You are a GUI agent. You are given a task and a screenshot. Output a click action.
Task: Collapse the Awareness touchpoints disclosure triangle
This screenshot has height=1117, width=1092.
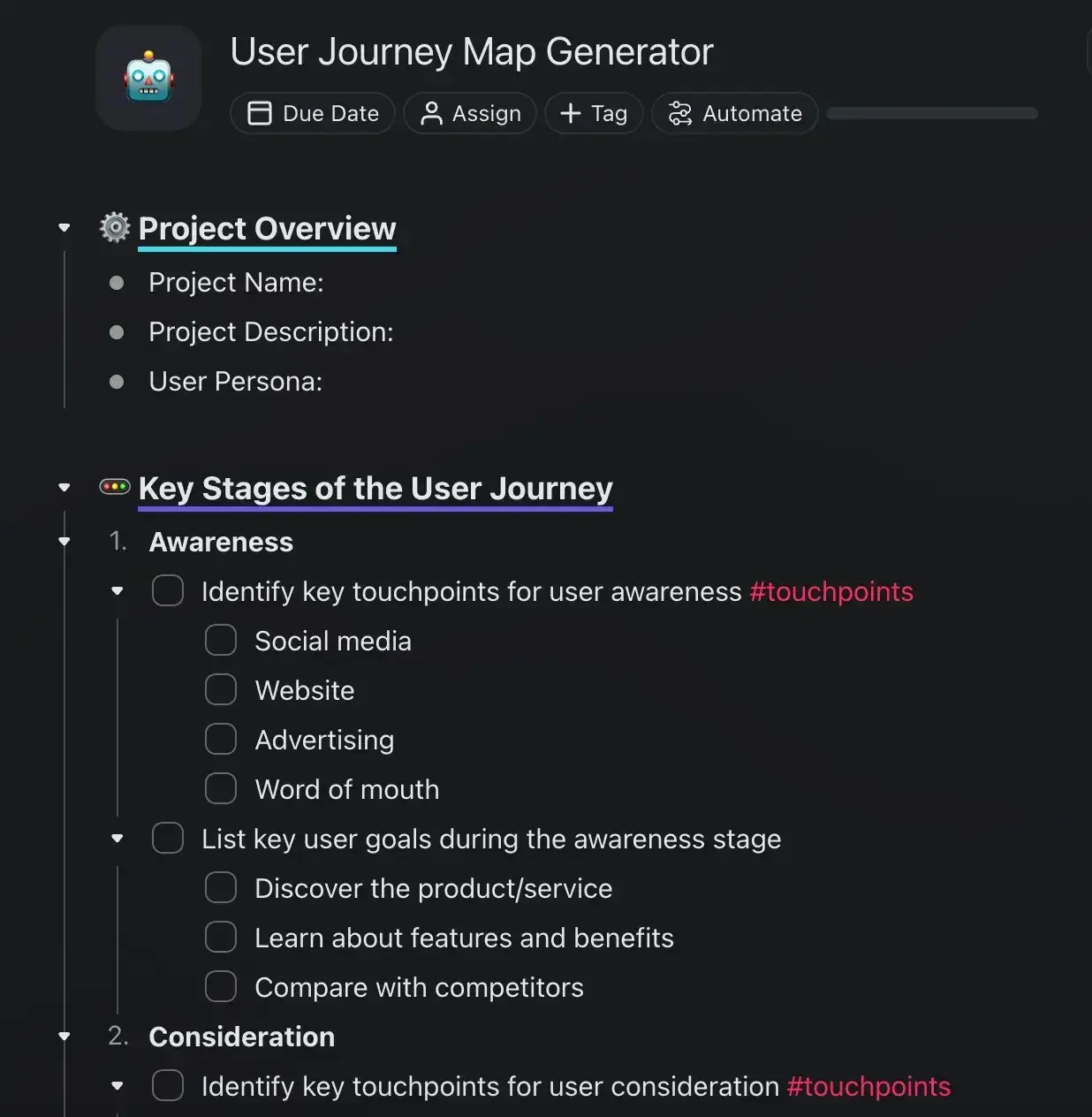point(117,590)
